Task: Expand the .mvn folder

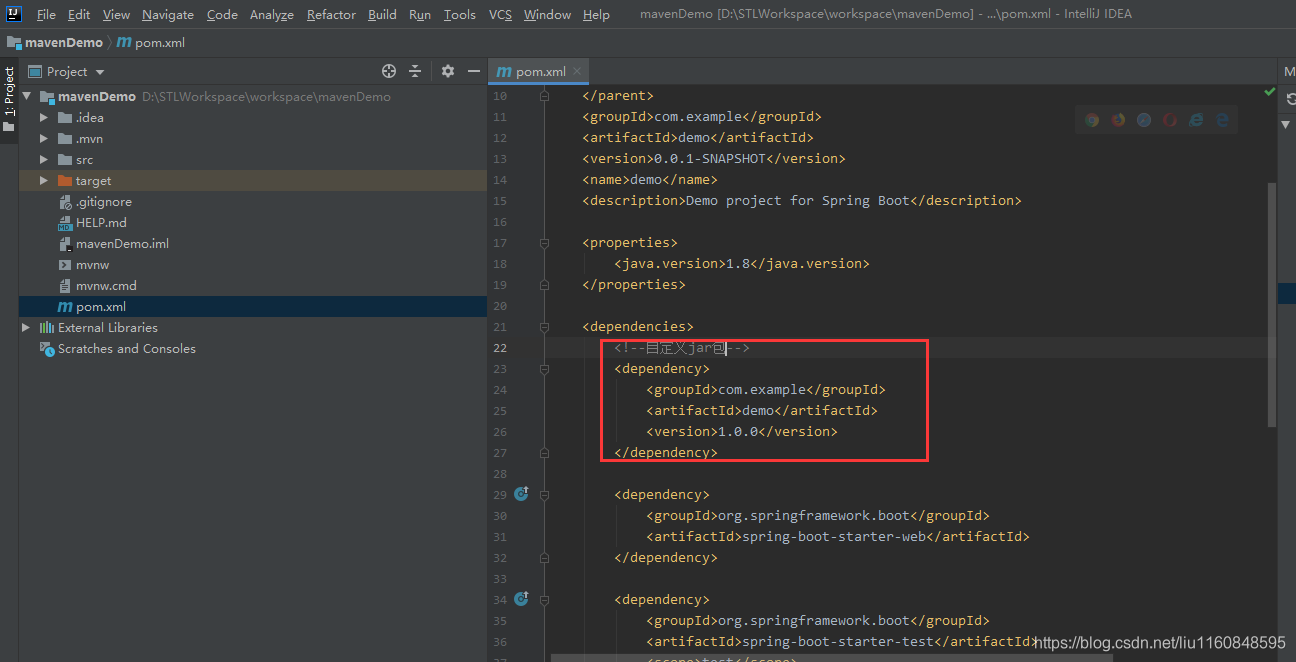Action: 44,139
